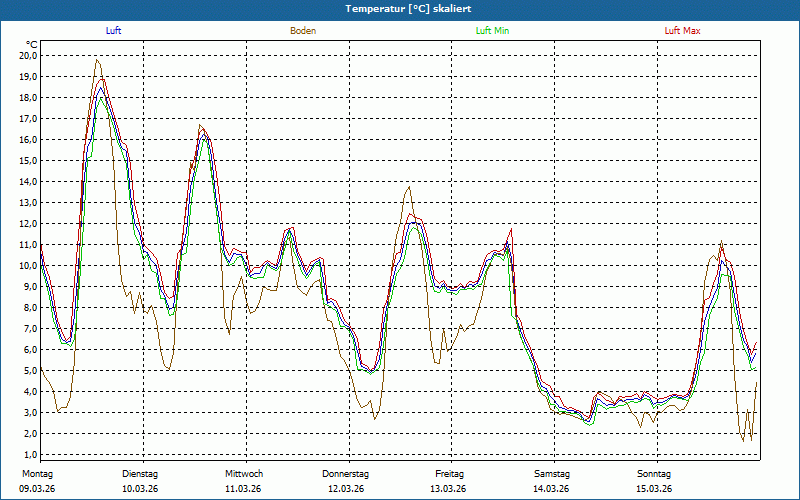Select the 'Sonntag' day label
This screenshot has height=500, width=800.
click(654, 474)
